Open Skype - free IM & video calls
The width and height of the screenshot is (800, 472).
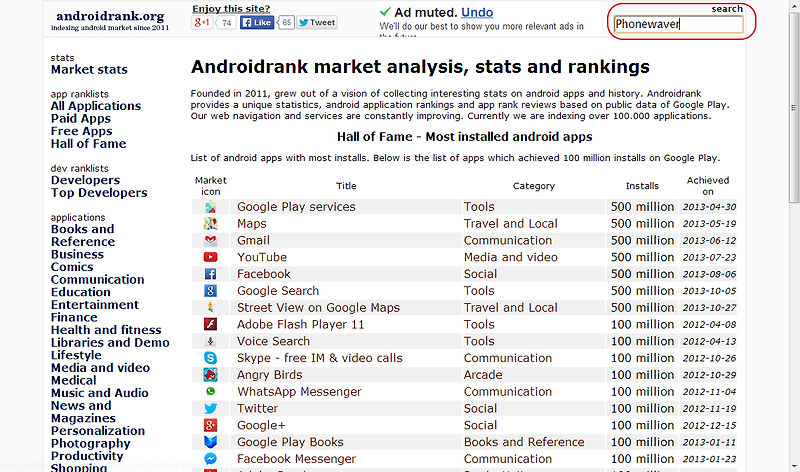tap(320, 358)
